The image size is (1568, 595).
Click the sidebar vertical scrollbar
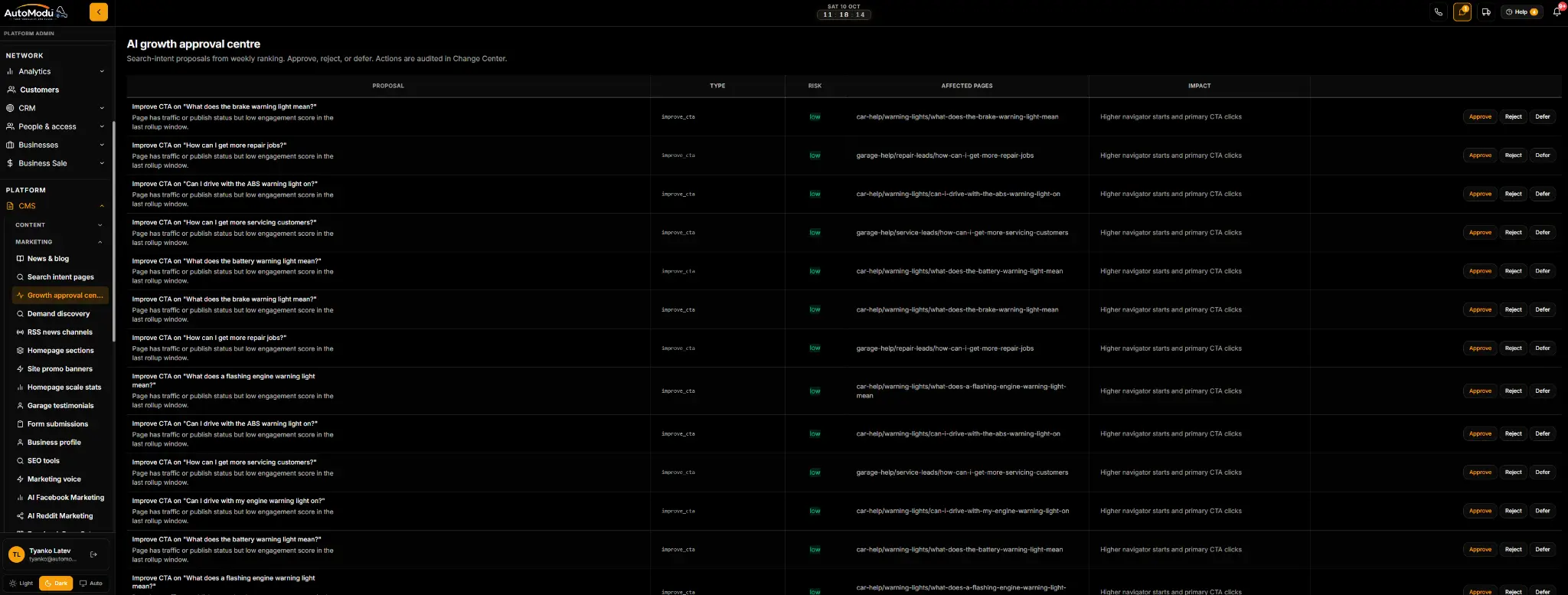tap(113, 230)
